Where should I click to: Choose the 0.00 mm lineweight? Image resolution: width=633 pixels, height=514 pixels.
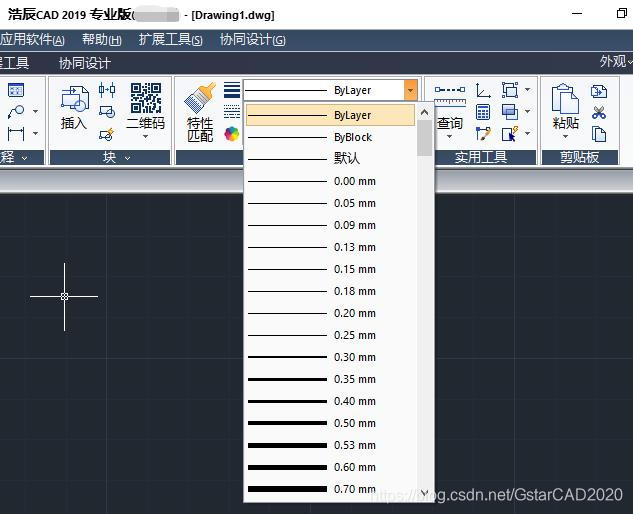[330, 181]
